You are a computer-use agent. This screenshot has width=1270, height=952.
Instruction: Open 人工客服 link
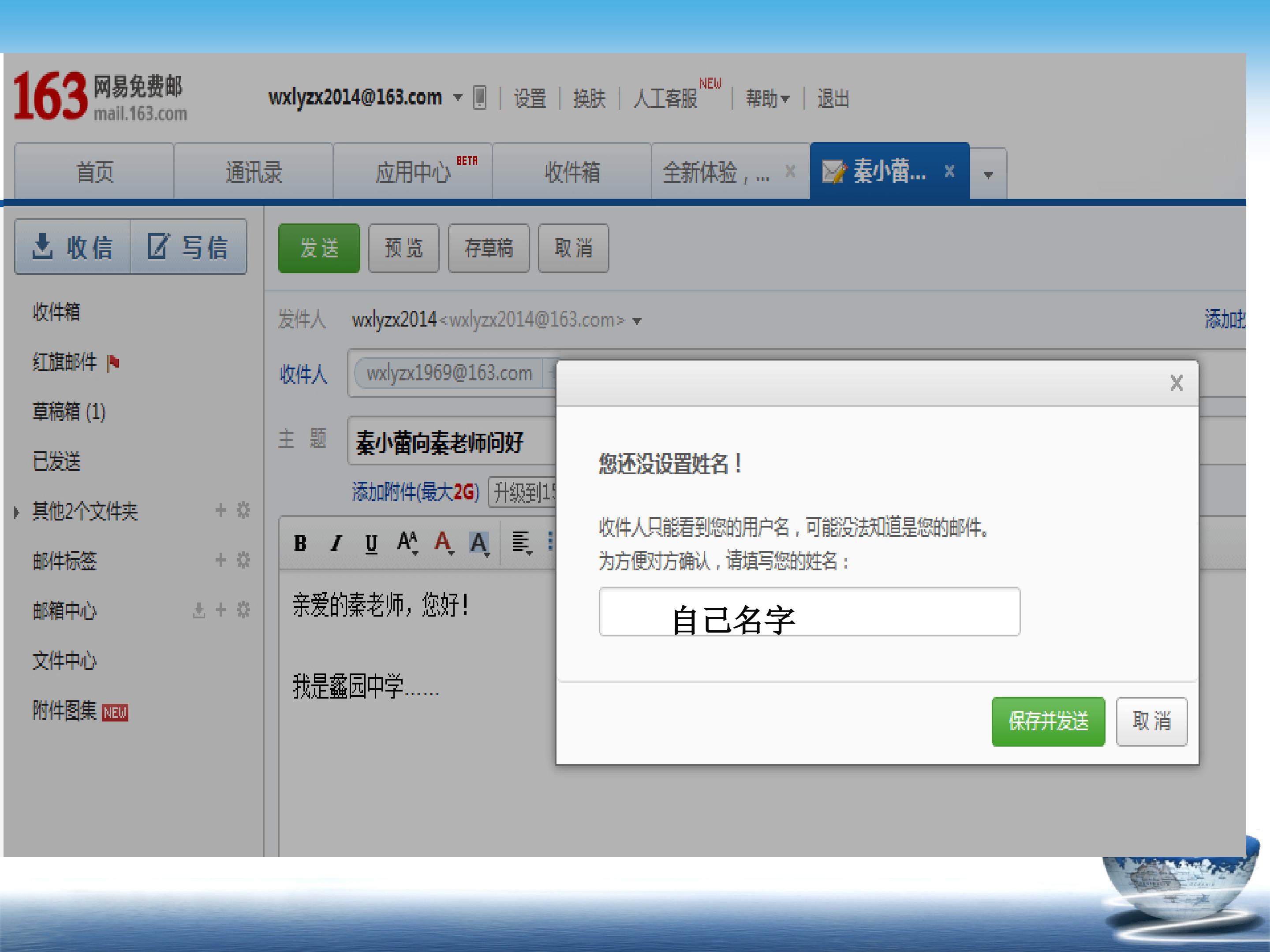click(665, 99)
